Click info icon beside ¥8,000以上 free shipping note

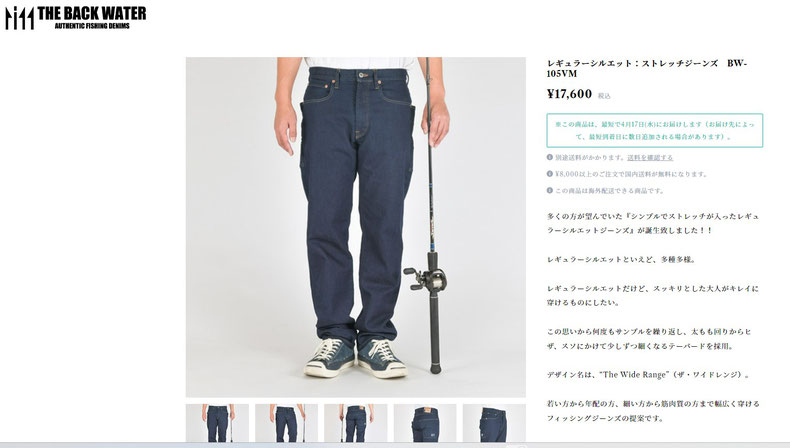pyautogui.click(x=550, y=174)
